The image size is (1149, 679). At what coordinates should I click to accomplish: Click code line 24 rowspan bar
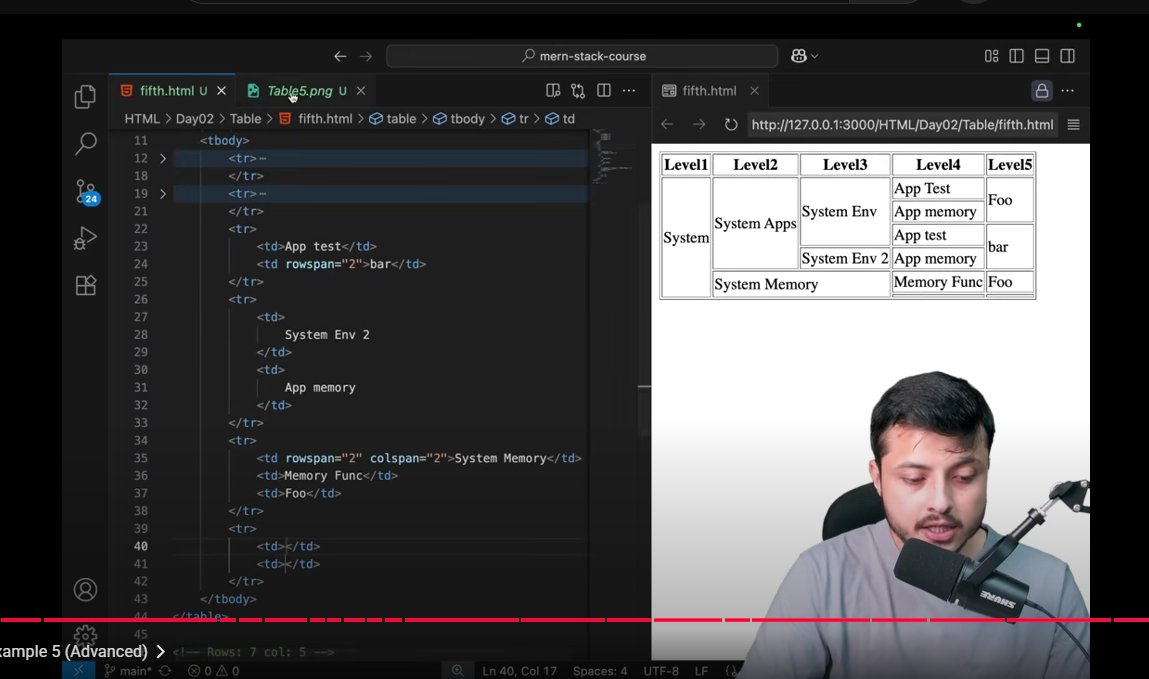(341, 264)
